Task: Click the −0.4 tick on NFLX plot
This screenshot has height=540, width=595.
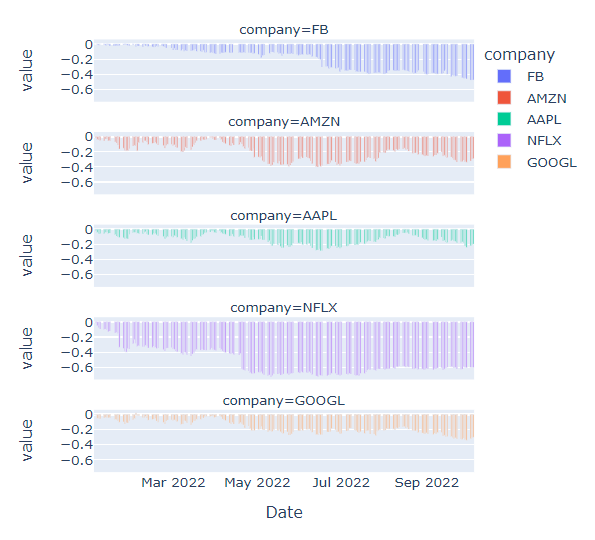Action: 77,353
